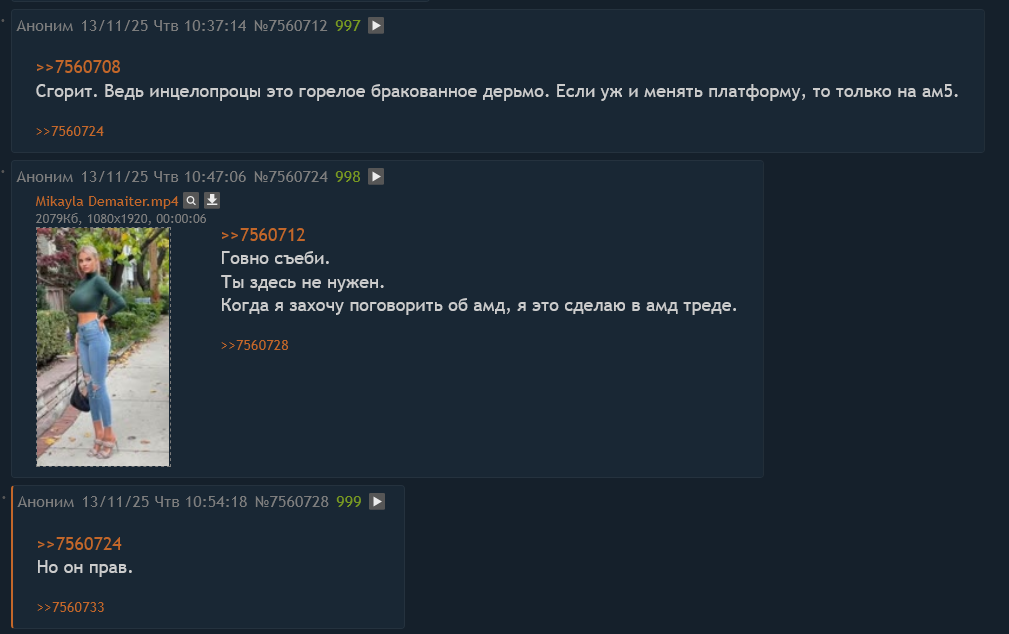Click post number №7560728 to reply
1009x634 pixels.
pyautogui.click(x=292, y=501)
